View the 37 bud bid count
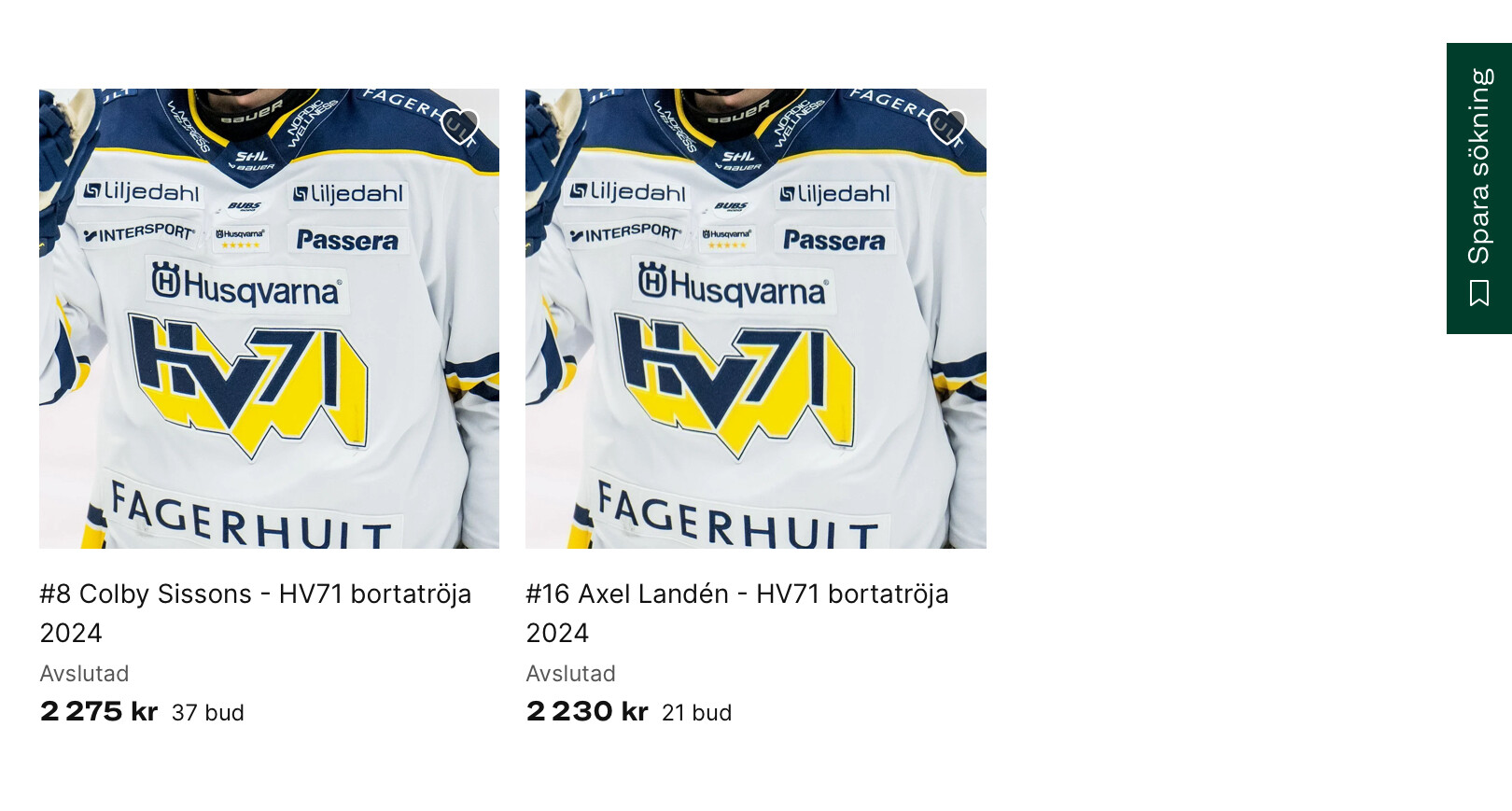 point(208,713)
